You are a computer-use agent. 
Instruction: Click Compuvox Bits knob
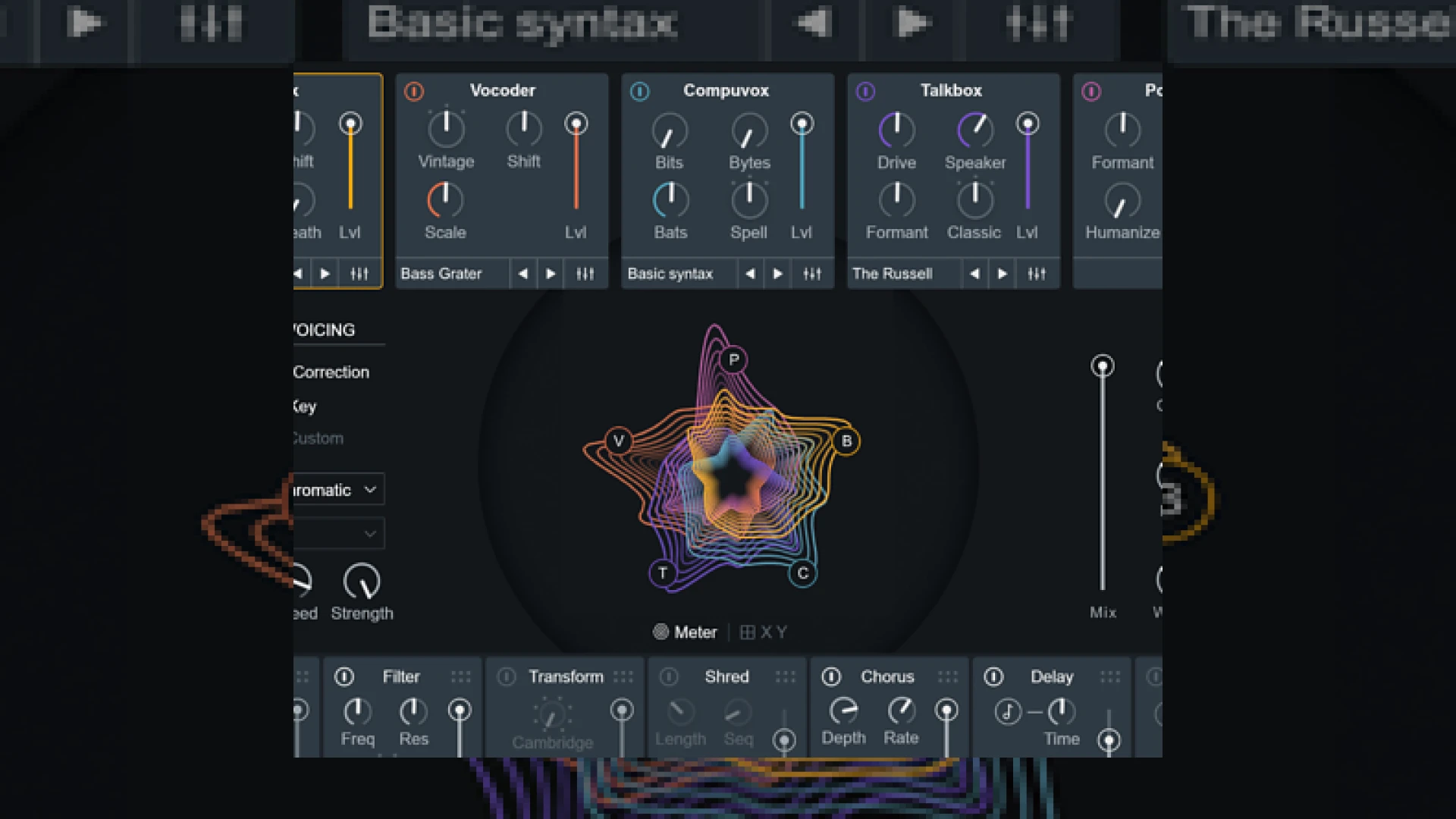(x=670, y=130)
